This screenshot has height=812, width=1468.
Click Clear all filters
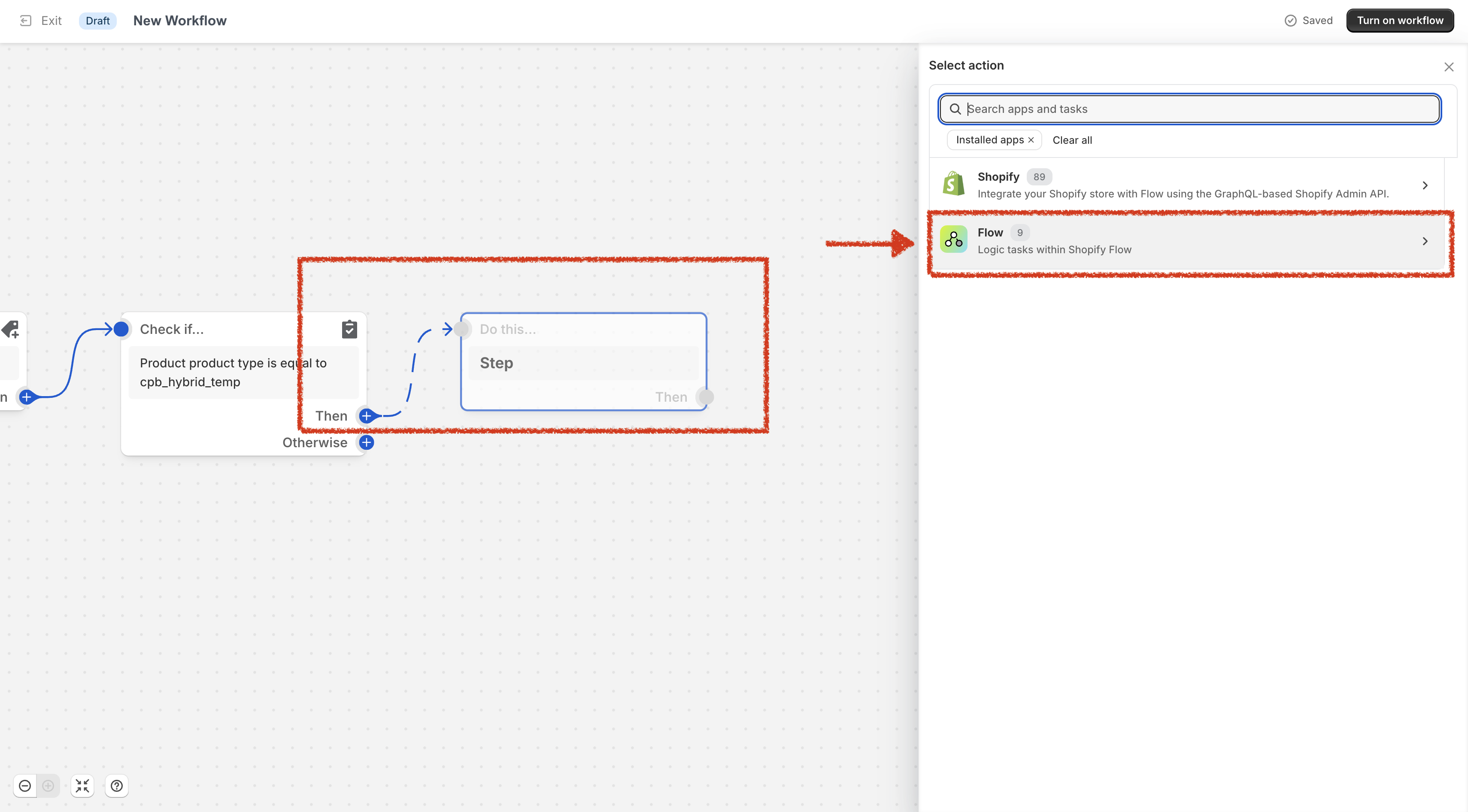point(1072,140)
